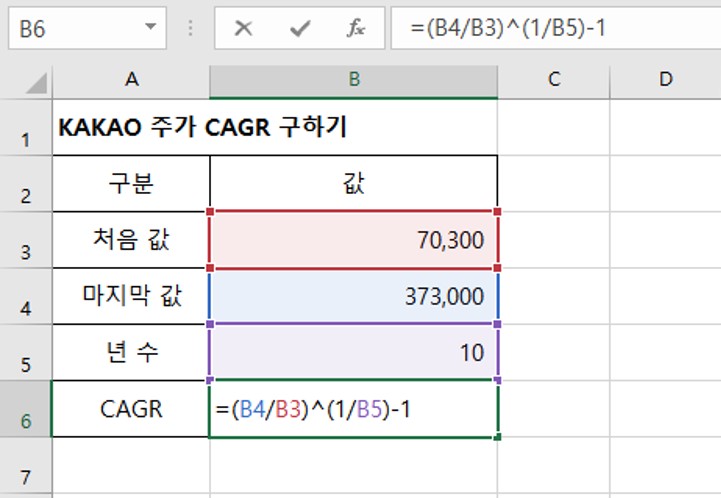Click cell B6 with the CAGR formula

pos(354,409)
